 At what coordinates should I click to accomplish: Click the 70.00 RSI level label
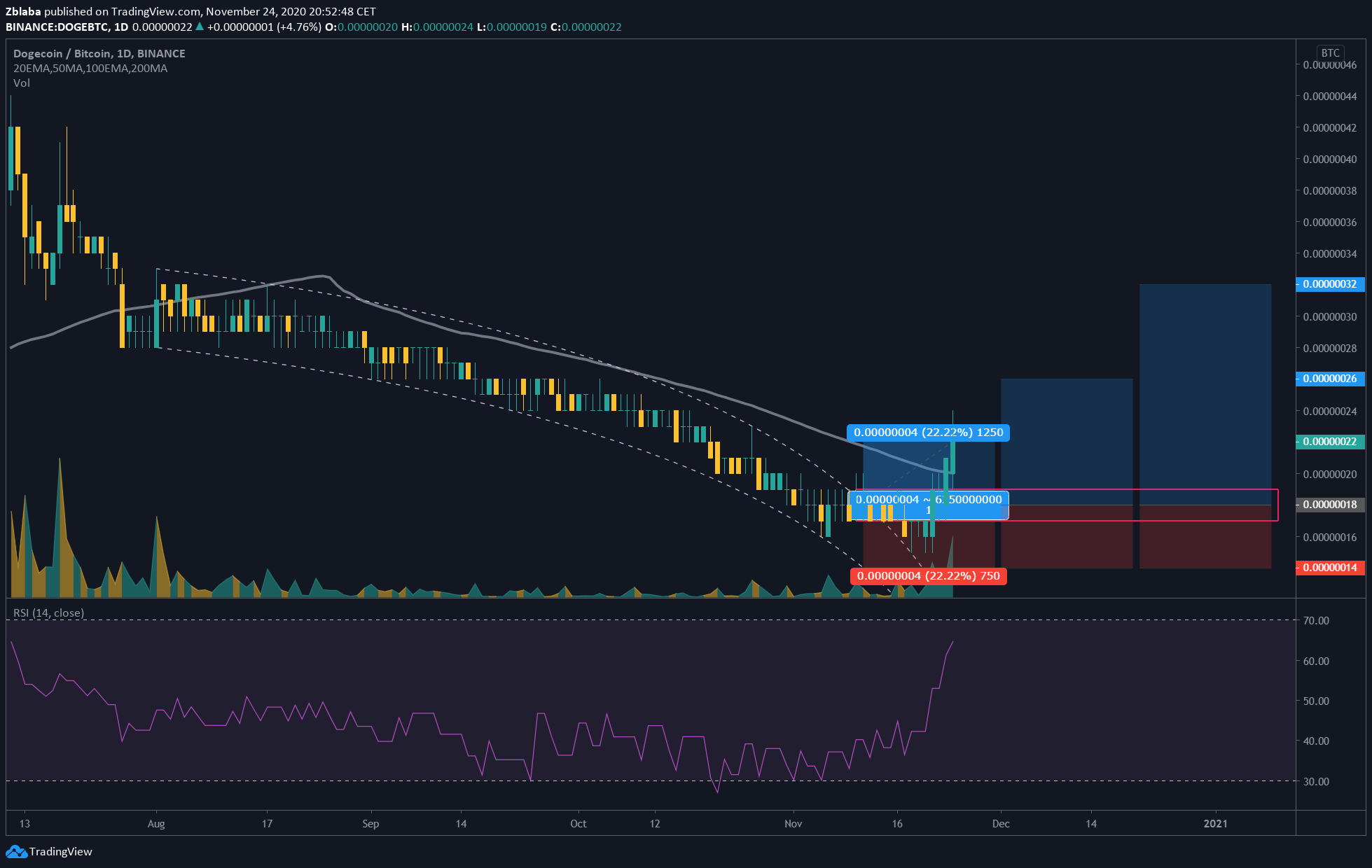click(1316, 620)
